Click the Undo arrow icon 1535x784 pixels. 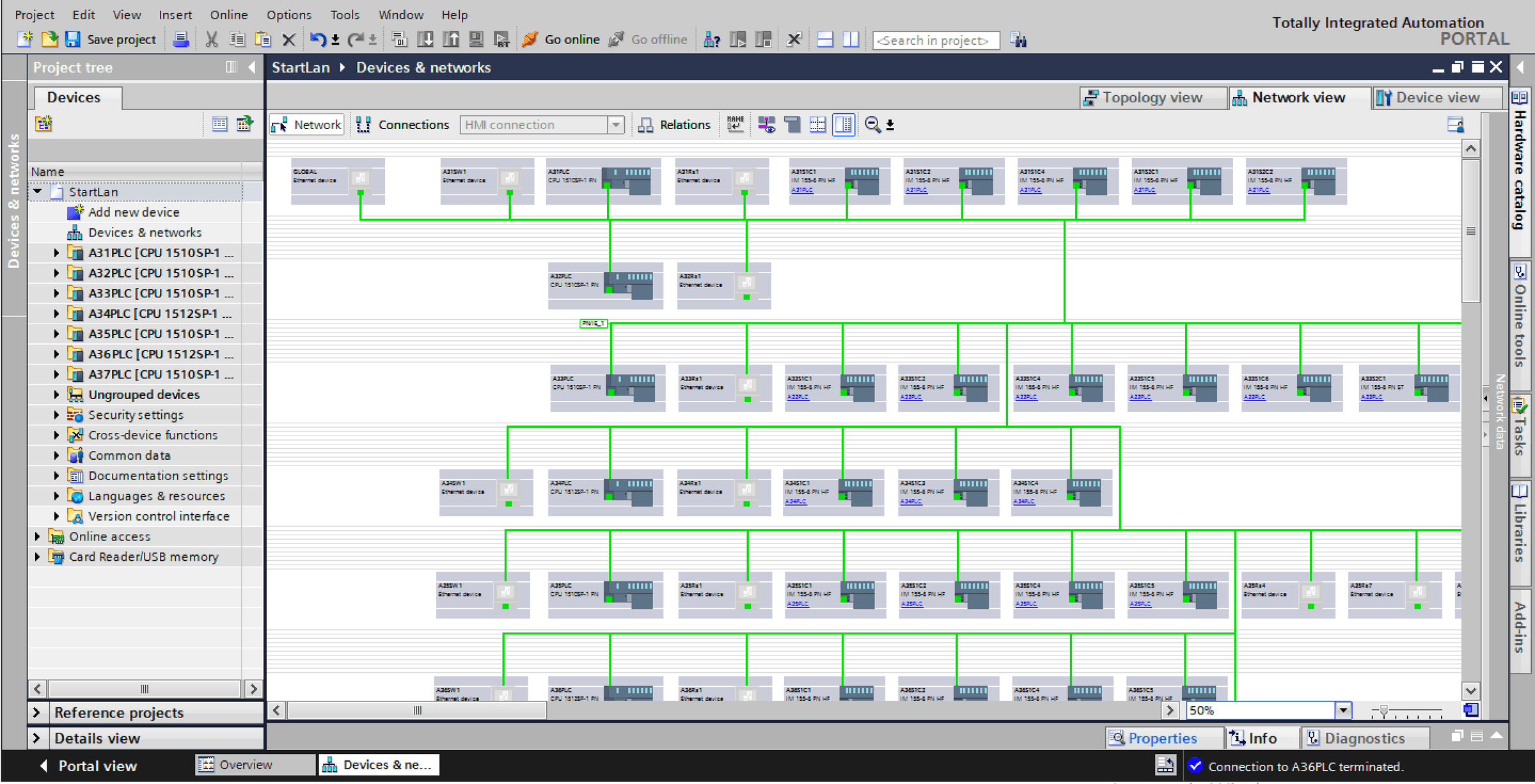[317, 40]
